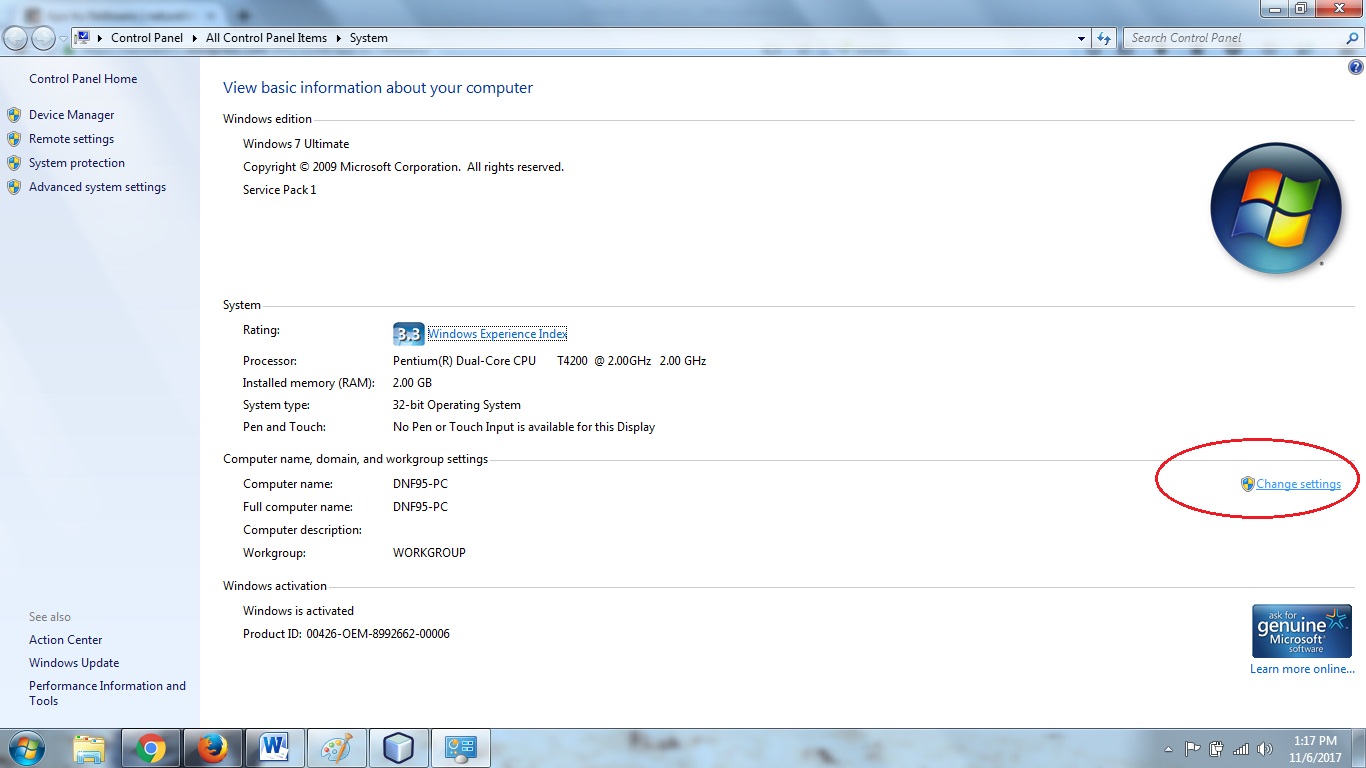Click the genuine Microsoft software badge

(x=1302, y=631)
